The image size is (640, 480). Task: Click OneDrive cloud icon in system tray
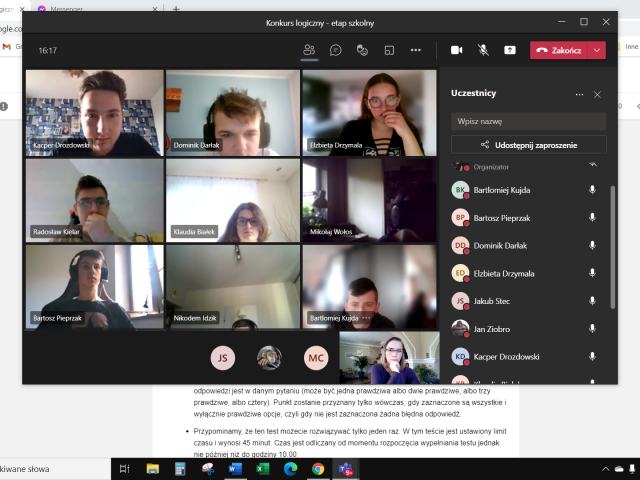click(619, 469)
